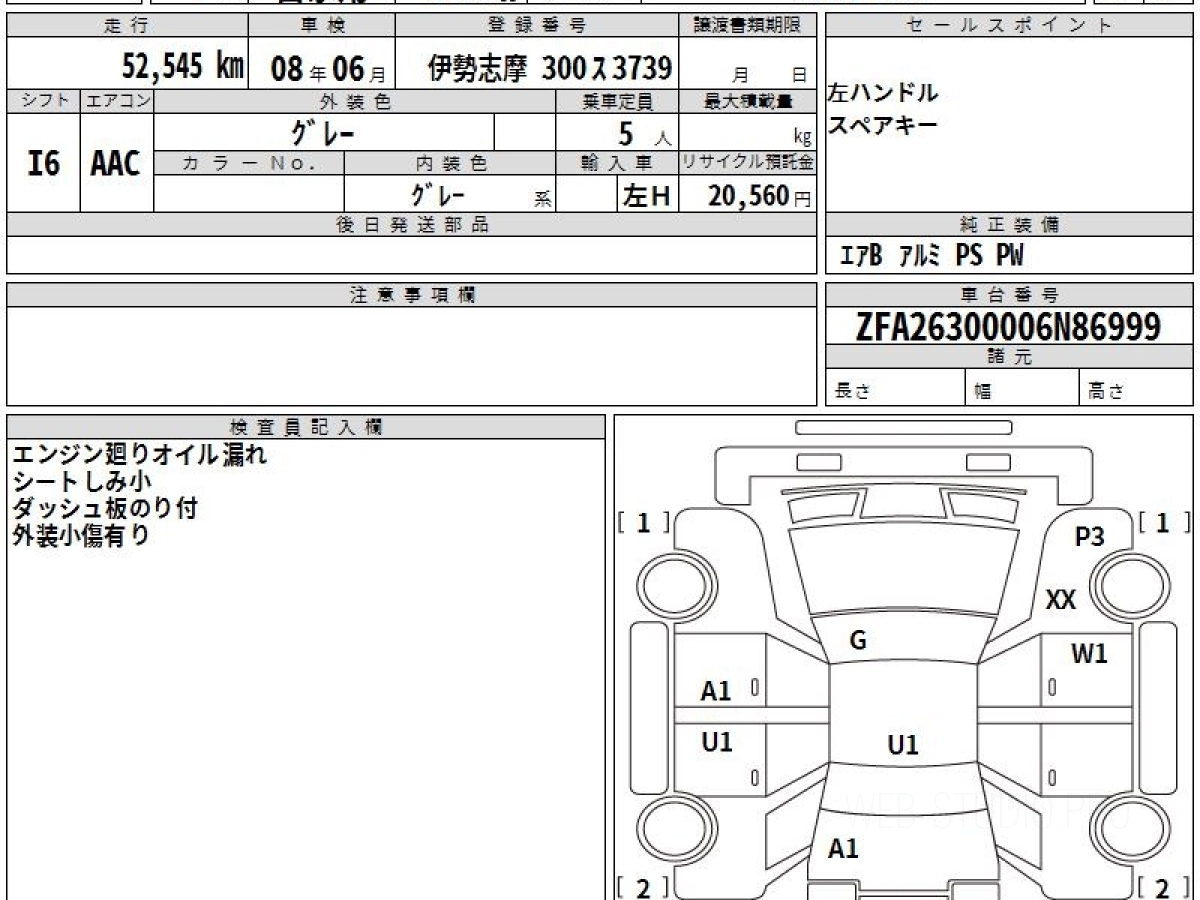Image resolution: width=1200 pixels, height=900 pixels.
Task: Click the chassis number ZFA26300006N86999
Action: pyautogui.click(x=1008, y=326)
